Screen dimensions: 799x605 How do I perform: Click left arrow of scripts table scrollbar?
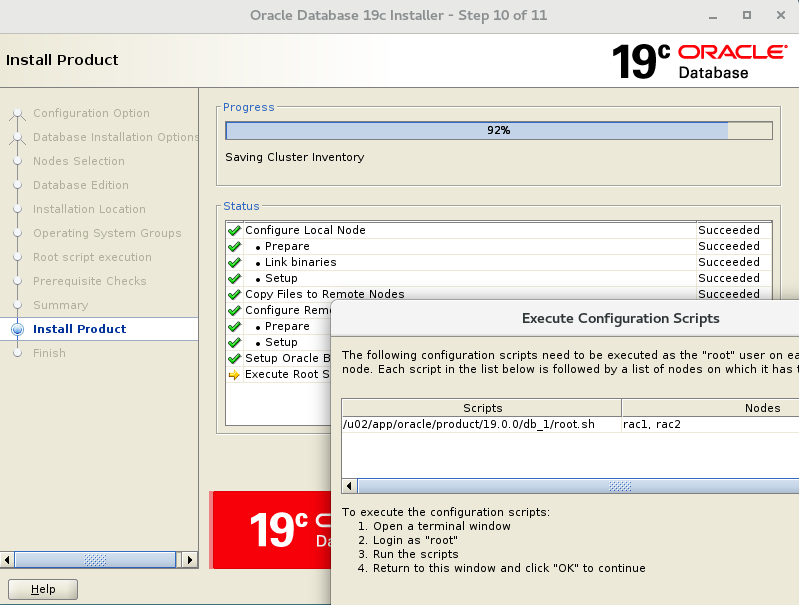350,486
